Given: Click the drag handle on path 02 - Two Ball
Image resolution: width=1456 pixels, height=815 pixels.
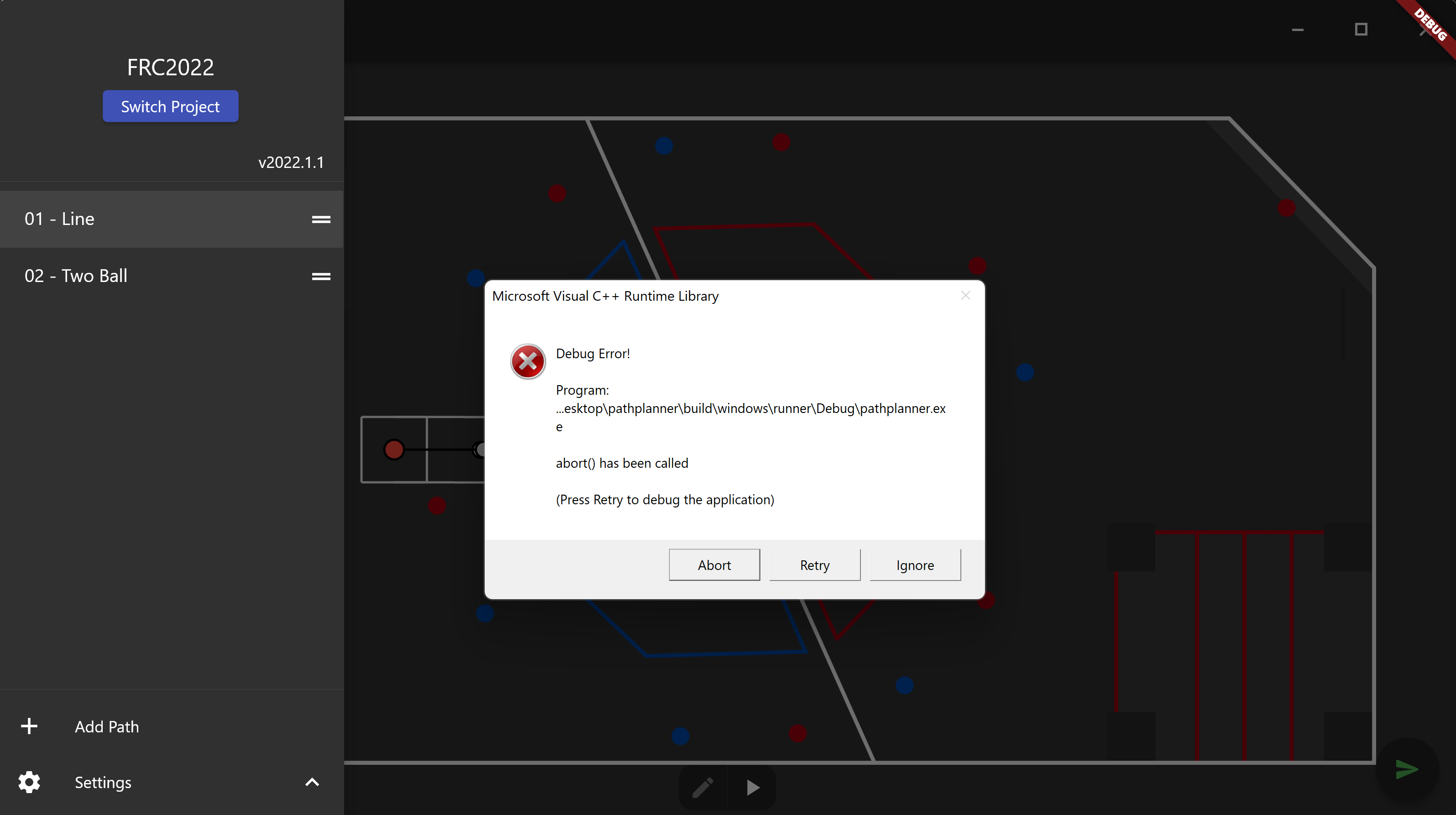Looking at the screenshot, I should coord(321,277).
